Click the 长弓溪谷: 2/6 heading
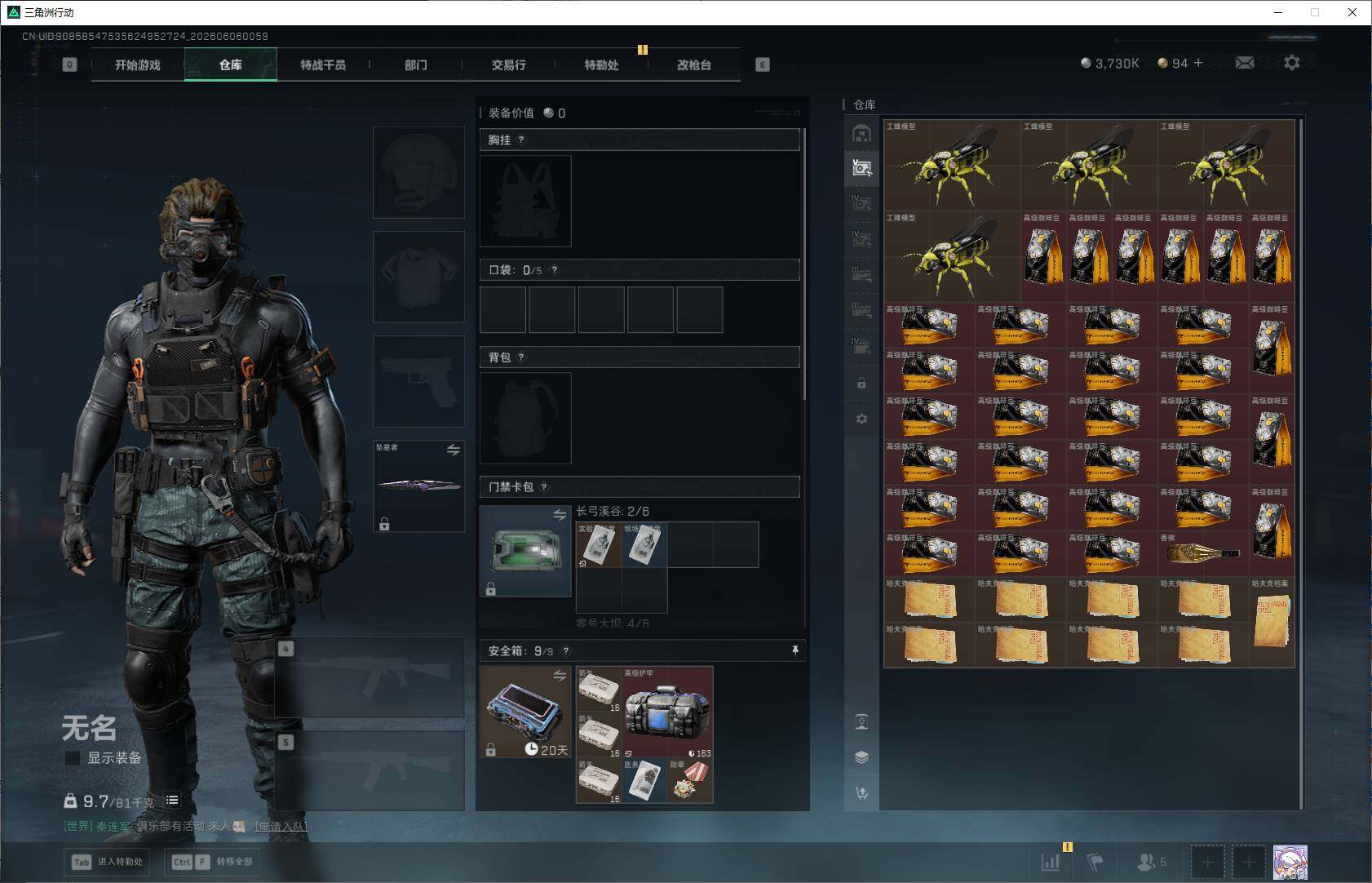The height and width of the screenshot is (883, 1372). pos(613,511)
